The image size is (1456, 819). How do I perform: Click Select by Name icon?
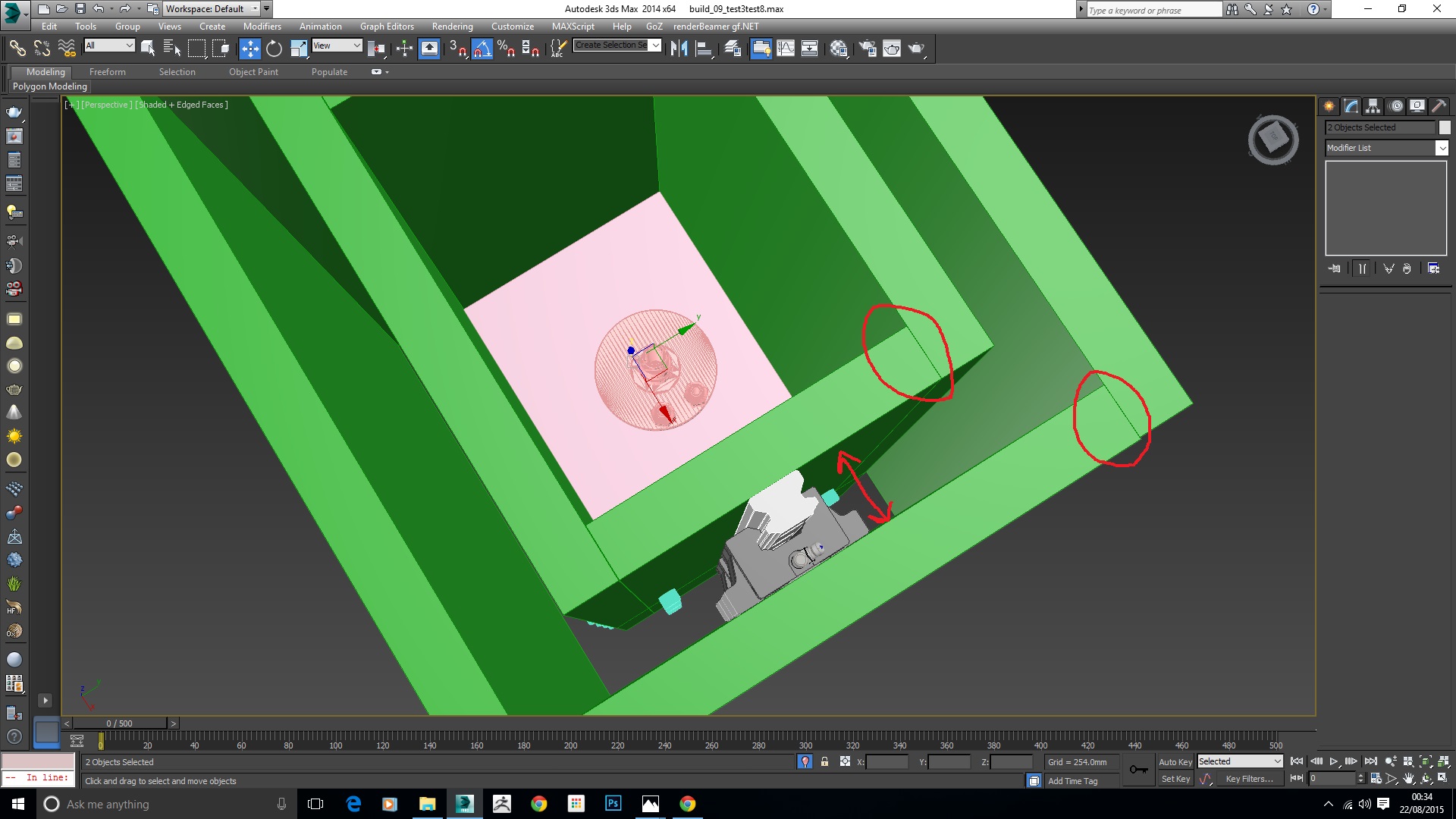click(x=172, y=49)
